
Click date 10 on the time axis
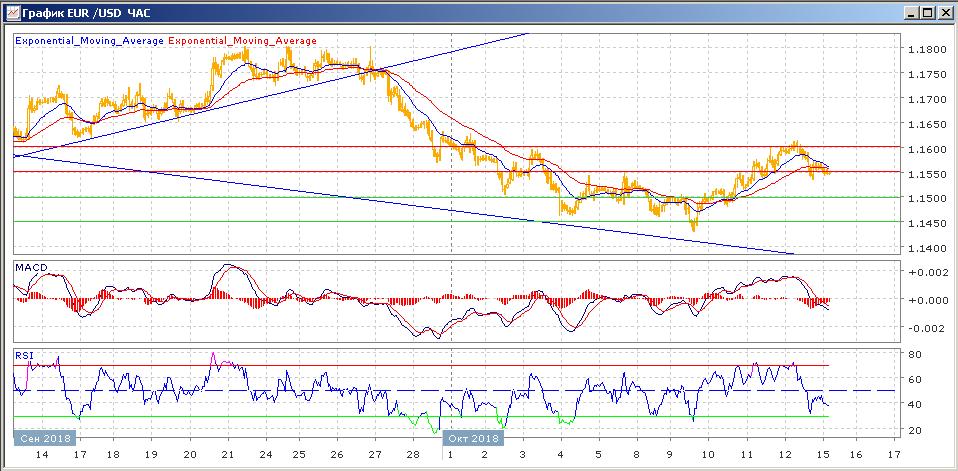707,455
